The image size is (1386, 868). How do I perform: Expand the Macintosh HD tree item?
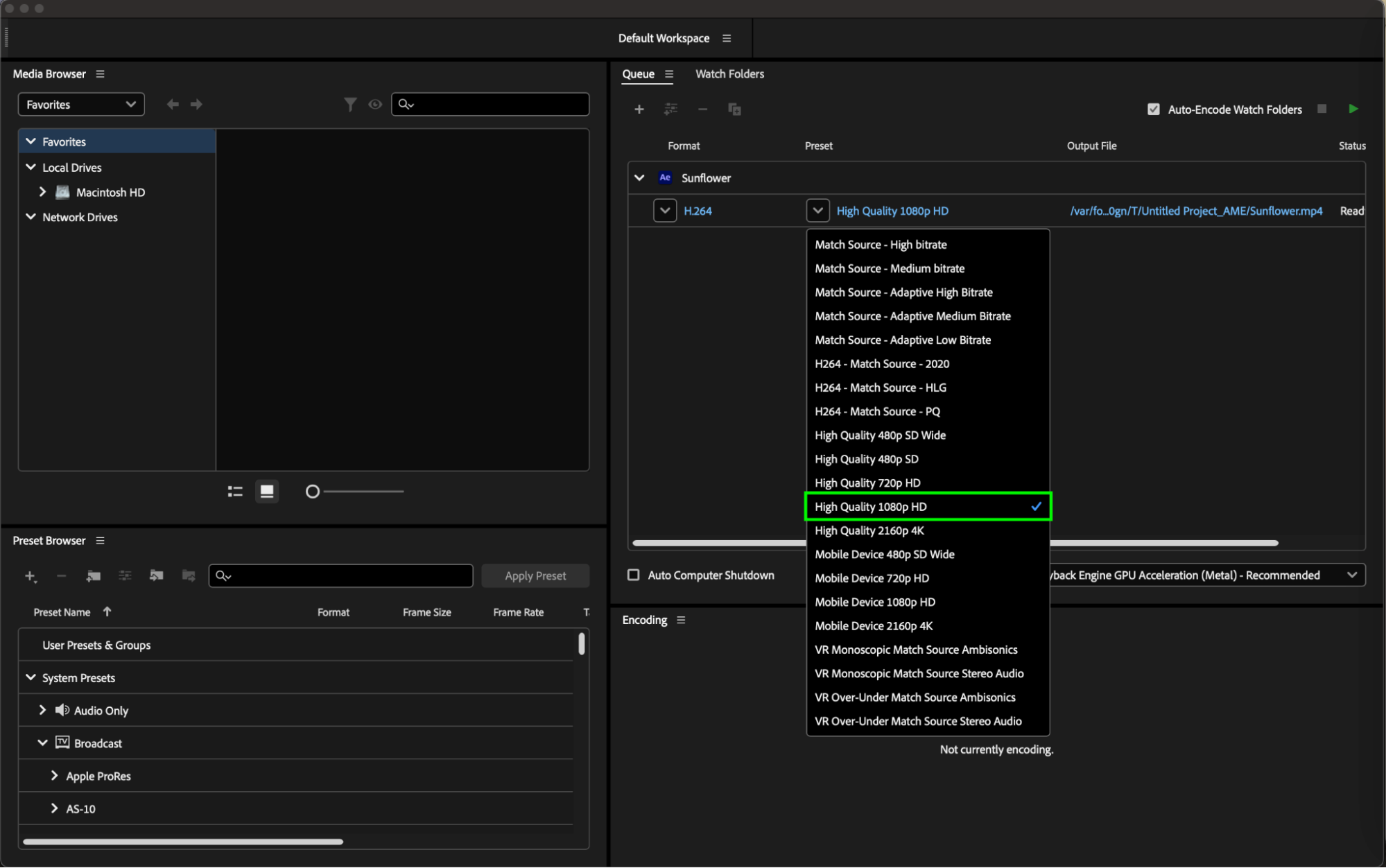click(42, 192)
